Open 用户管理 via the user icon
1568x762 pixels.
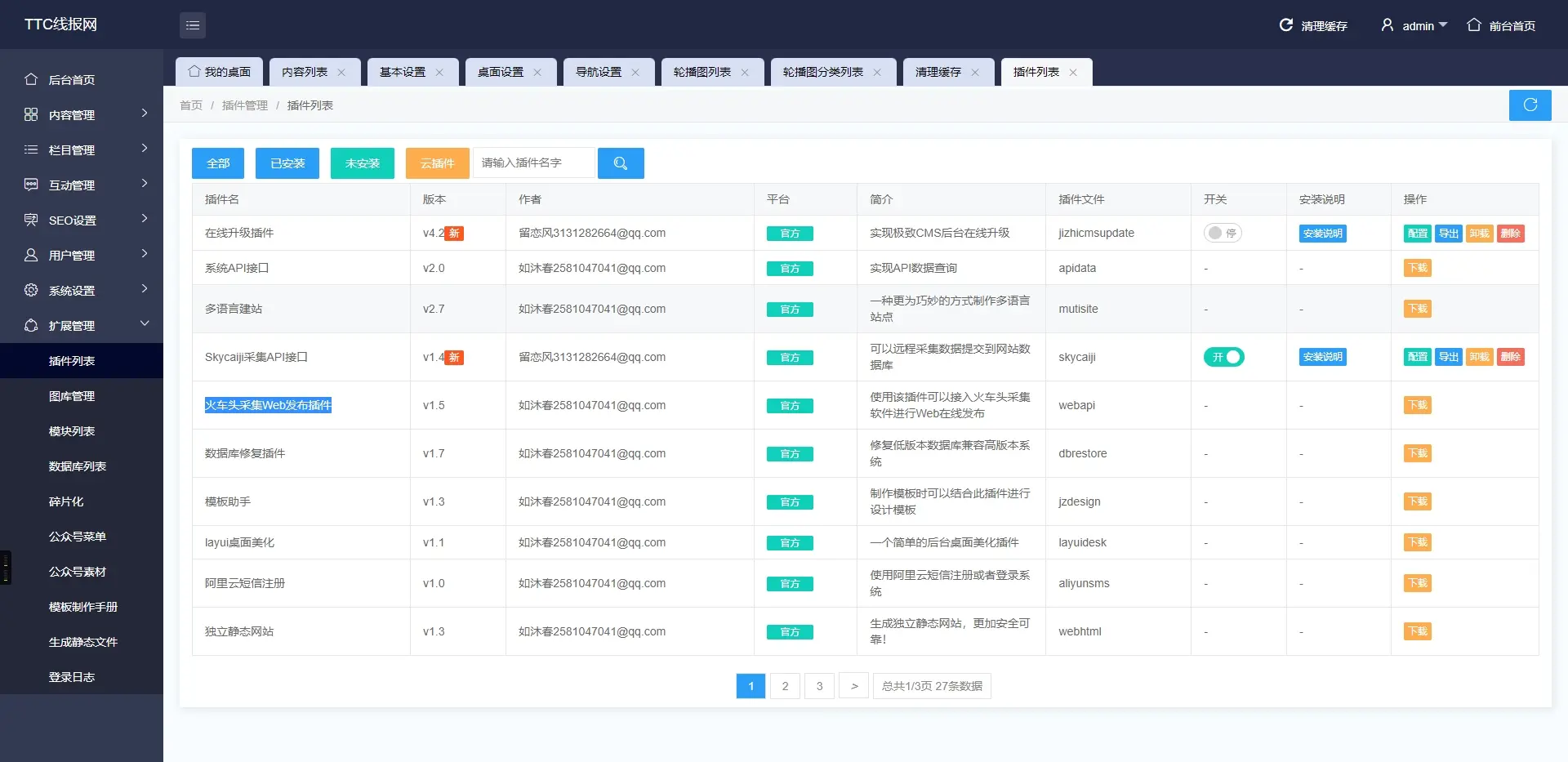[x=31, y=255]
